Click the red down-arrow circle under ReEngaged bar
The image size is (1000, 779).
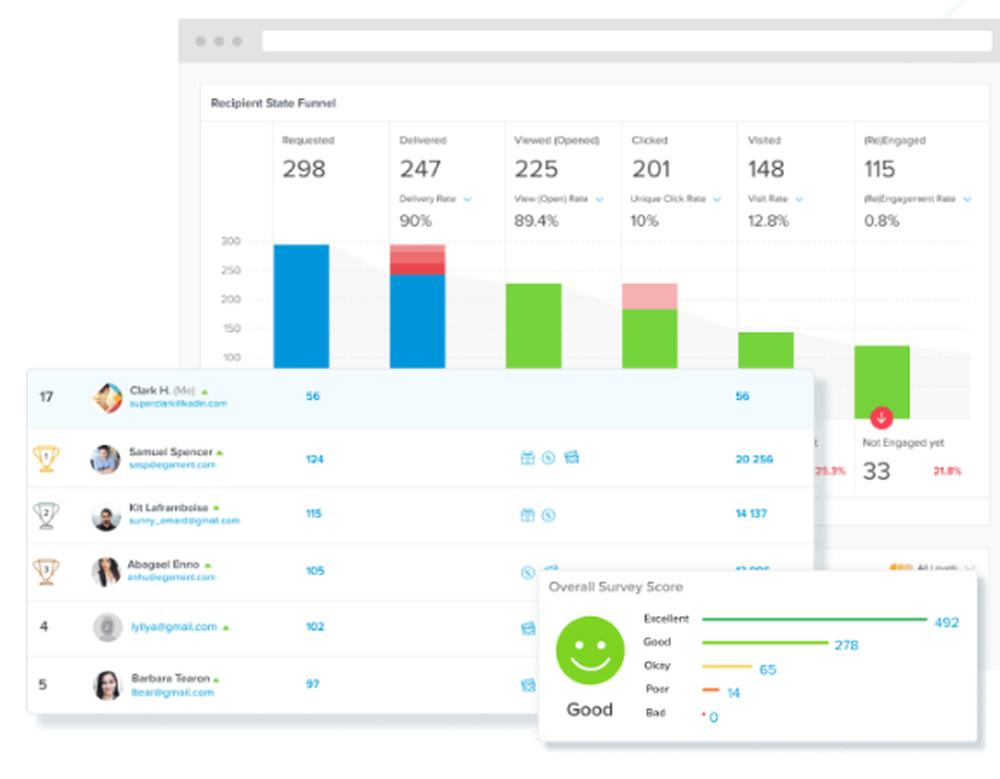click(881, 419)
